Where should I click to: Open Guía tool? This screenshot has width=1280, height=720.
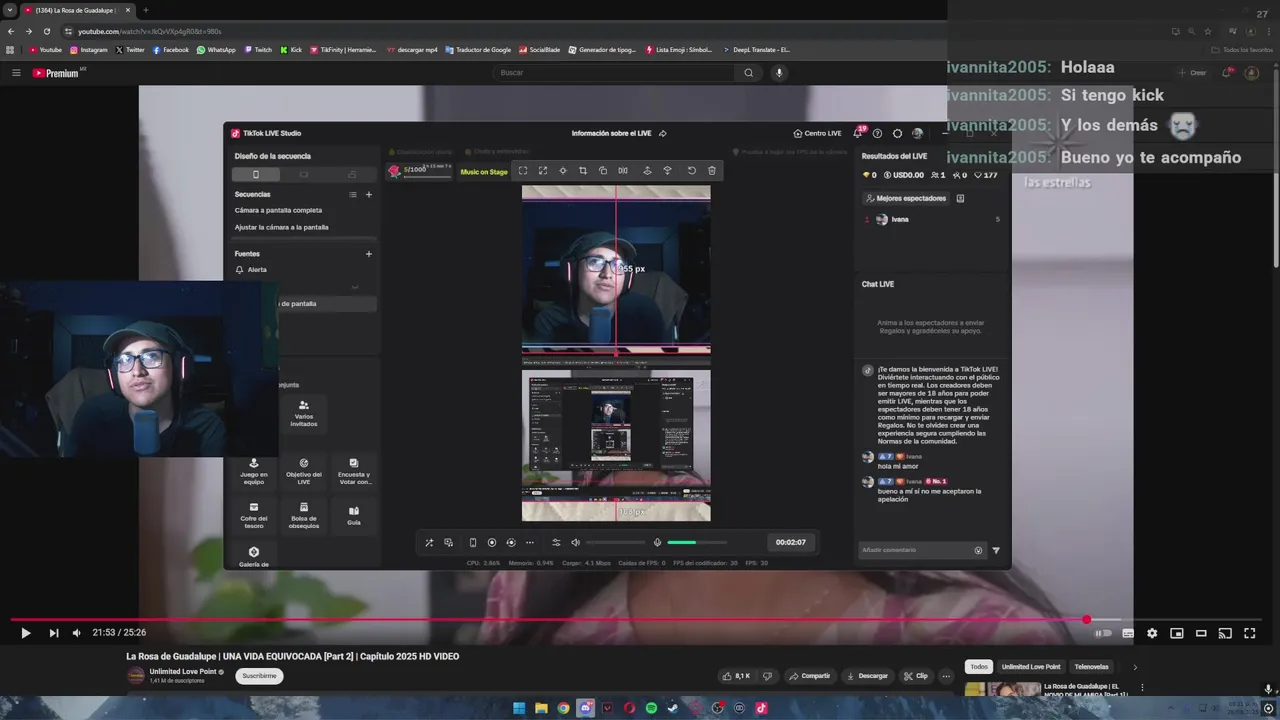[x=354, y=515]
